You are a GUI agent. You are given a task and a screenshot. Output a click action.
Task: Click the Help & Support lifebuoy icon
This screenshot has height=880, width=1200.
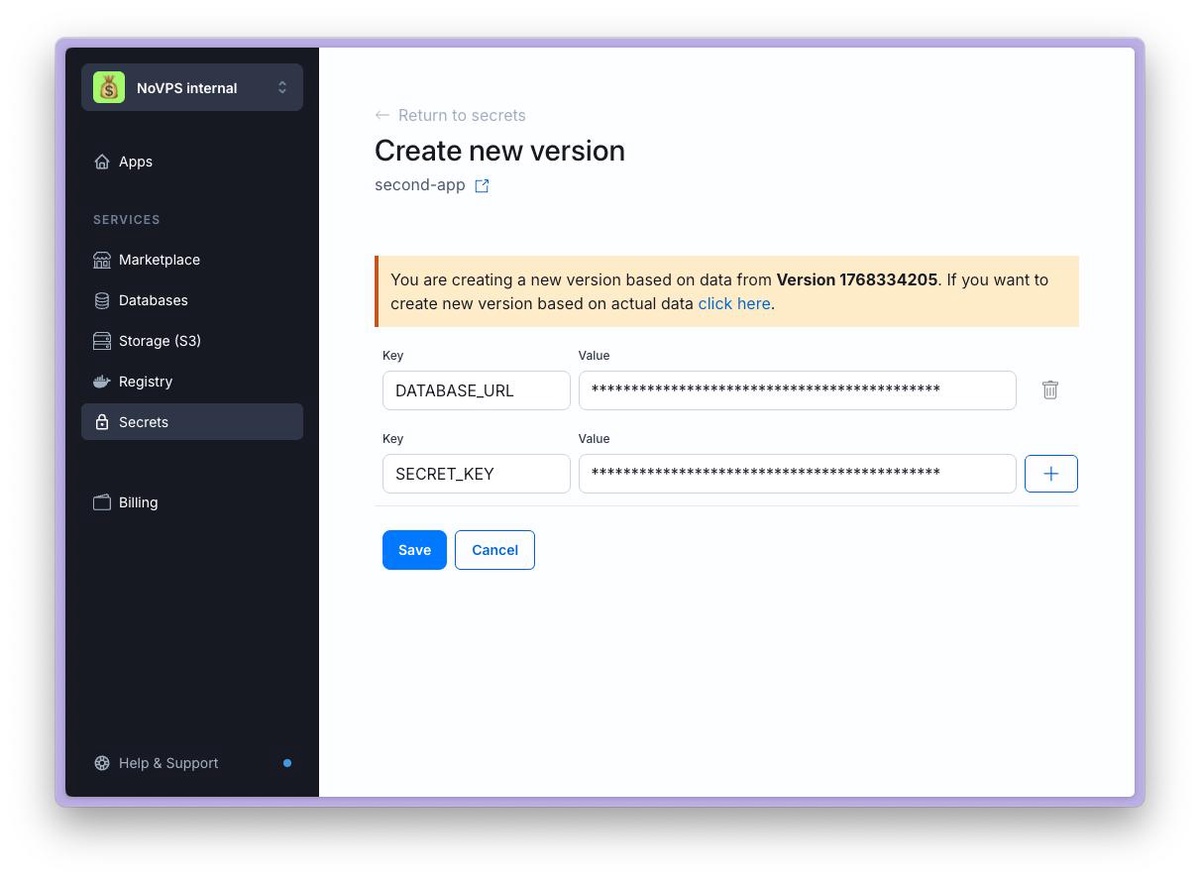click(x=102, y=763)
